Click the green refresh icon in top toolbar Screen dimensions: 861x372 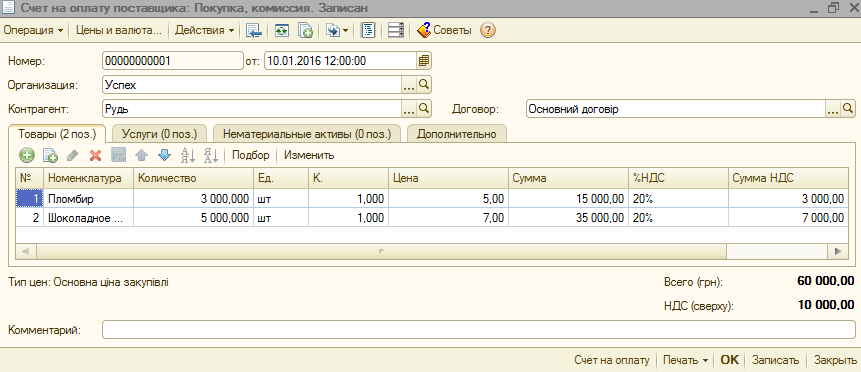coord(282,31)
